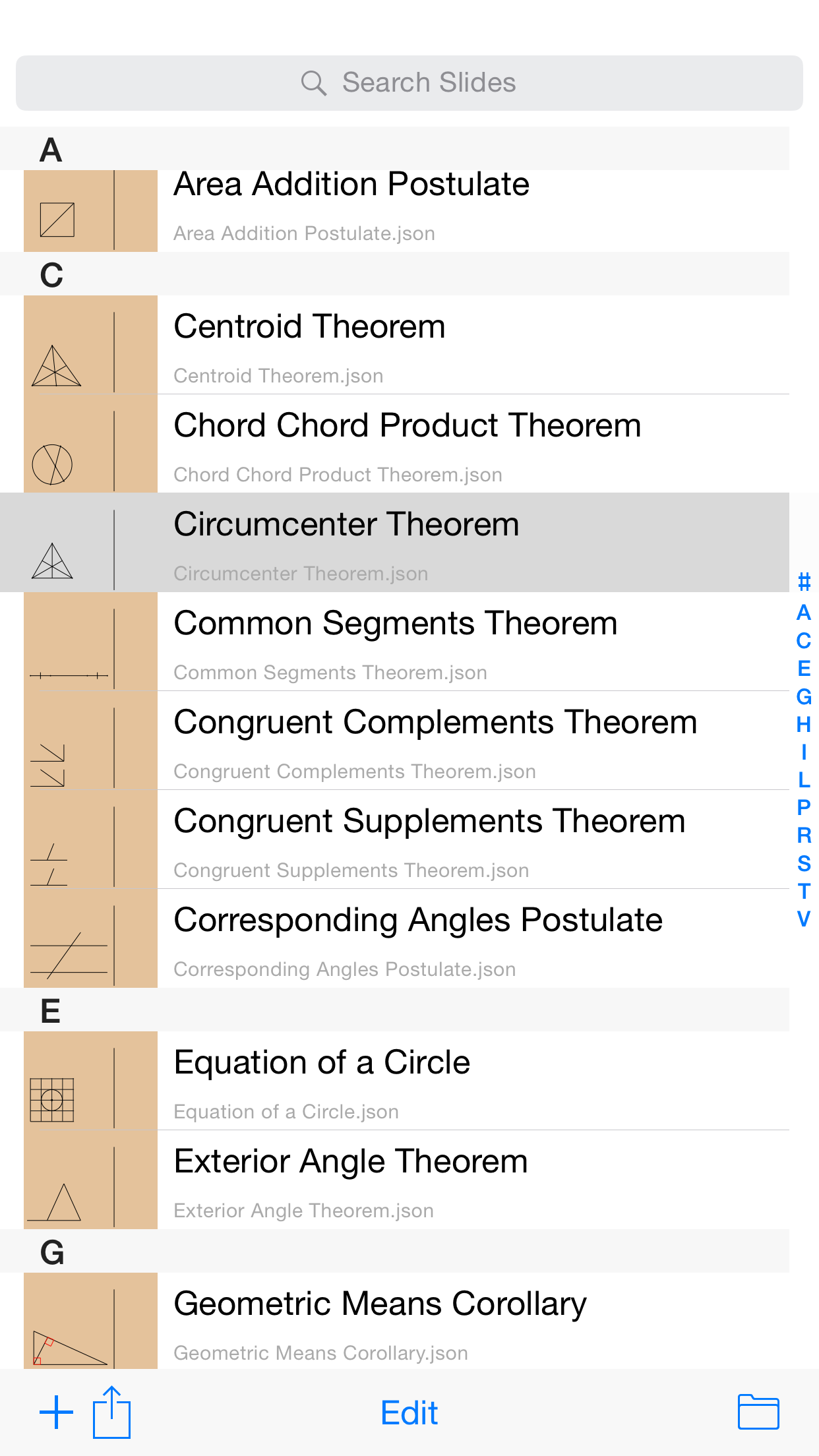Image resolution: width=819 pixels, height=1456 pixels.
Task: Tap the # symbol in index
Action: (803, 582)
